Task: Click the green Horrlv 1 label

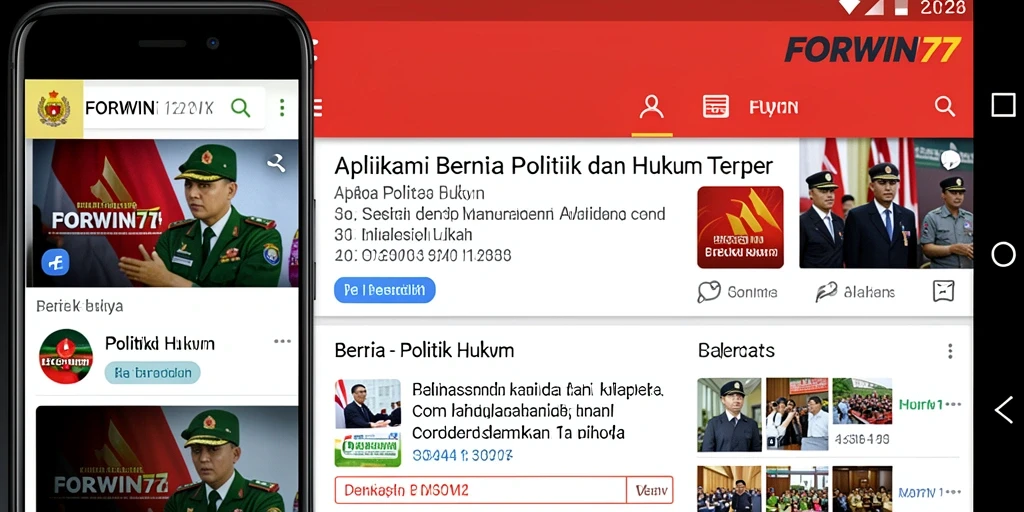Action: coord(921,404)
